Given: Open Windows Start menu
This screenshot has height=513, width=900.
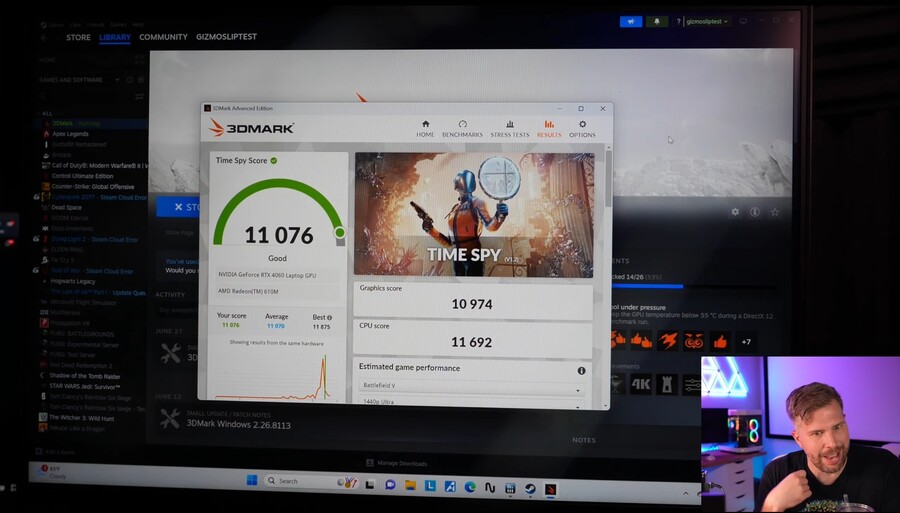Looking at the screenshot, I should point(251,480).
